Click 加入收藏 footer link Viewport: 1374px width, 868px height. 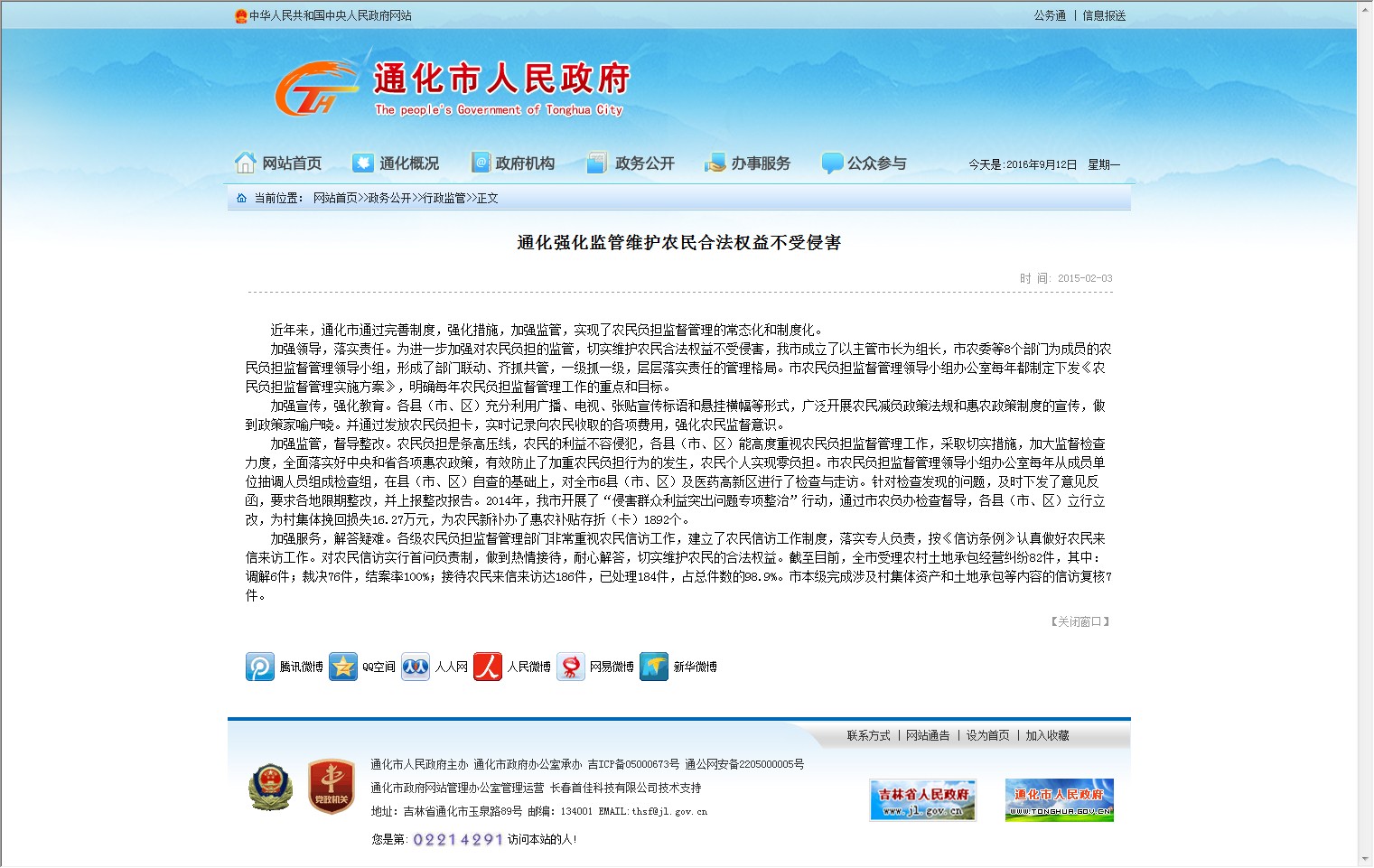tap(1047, 735)
